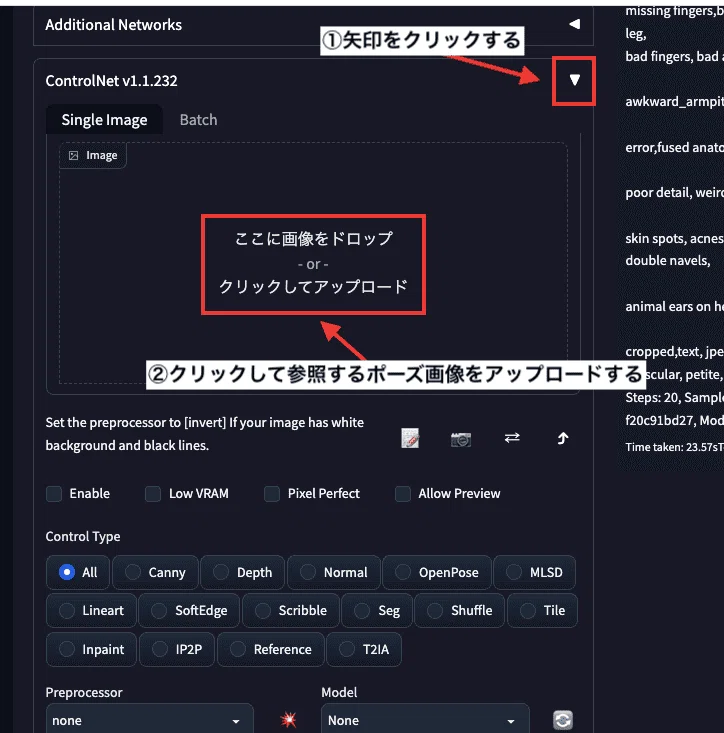Switch to the Batch tab
724x733 pixels.
(x=198, y=120)
